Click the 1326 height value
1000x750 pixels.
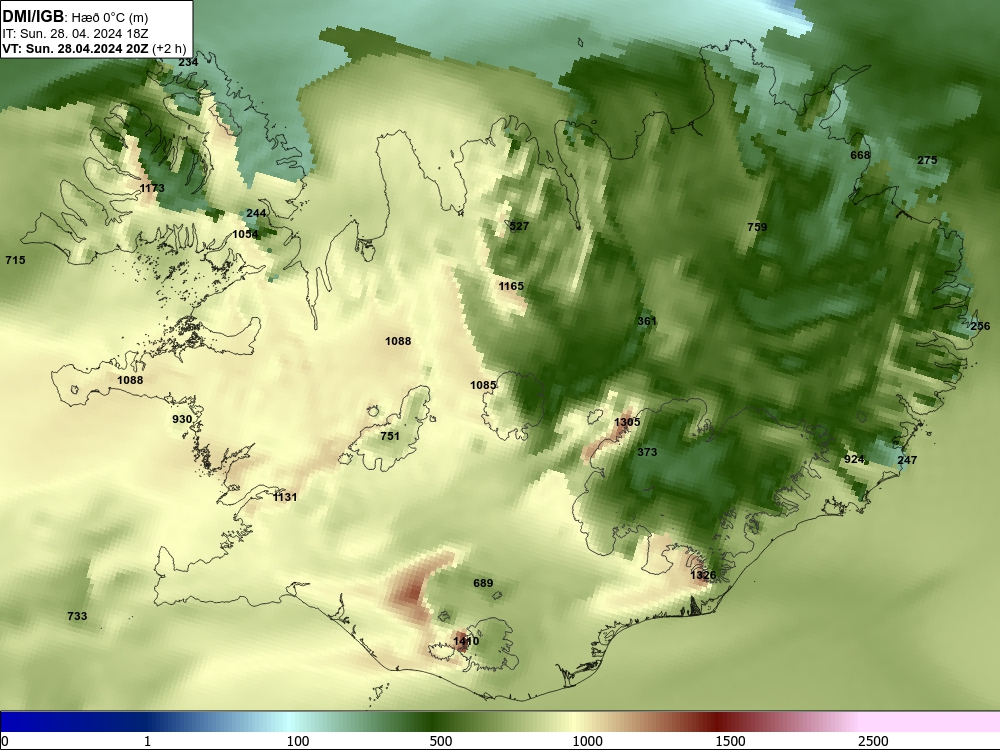click(x=703, y=575)
